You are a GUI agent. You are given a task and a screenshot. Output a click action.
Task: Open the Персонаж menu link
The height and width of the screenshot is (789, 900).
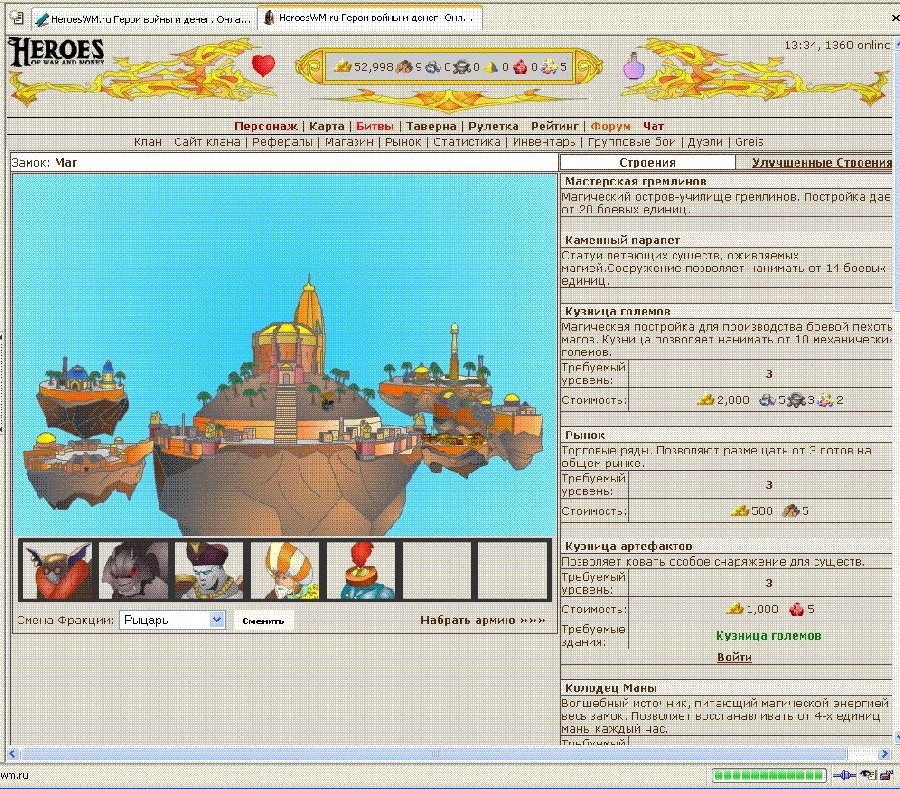[x=266, y=126]
